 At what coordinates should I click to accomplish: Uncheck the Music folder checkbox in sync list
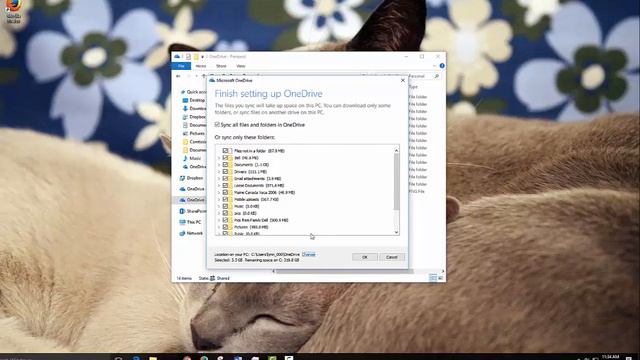click(x=225, y=206)
